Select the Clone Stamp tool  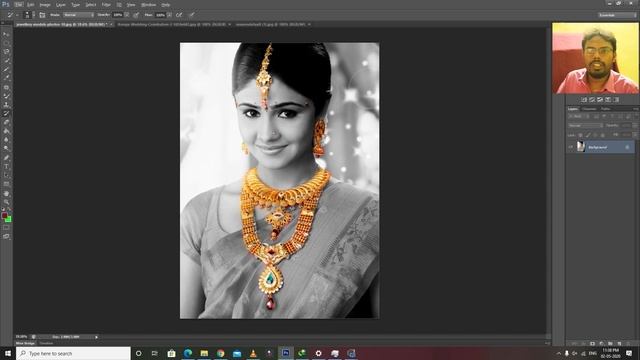(x=6, y=105)
